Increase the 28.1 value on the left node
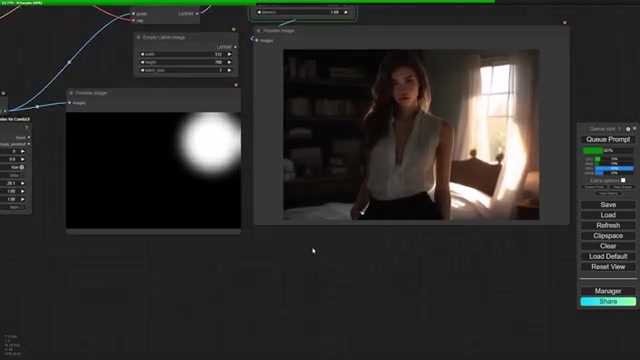 tap(22, 183)
